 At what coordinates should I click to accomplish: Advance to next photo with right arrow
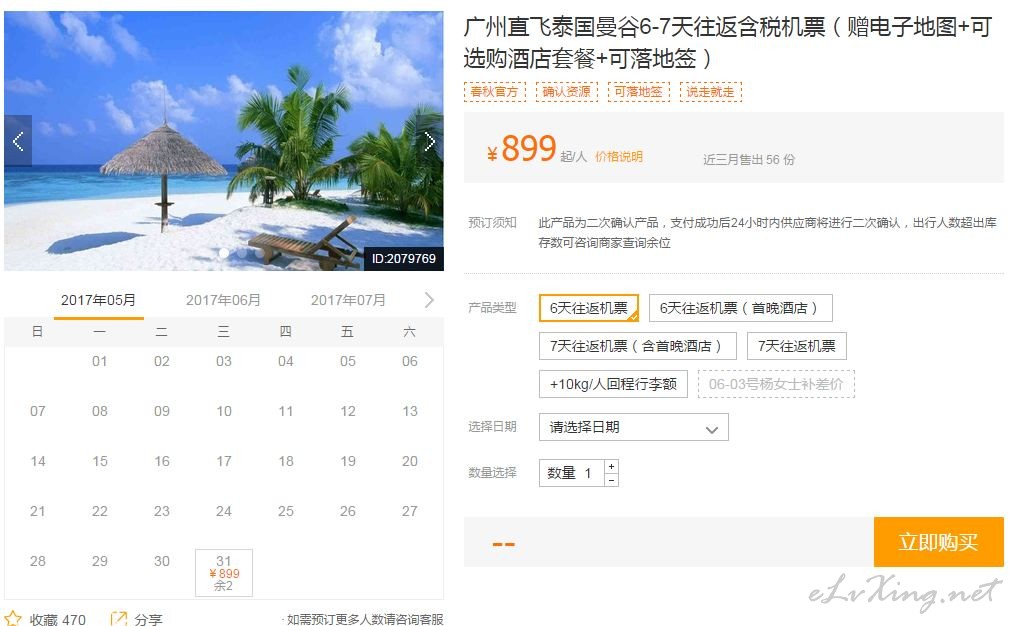pos(430,141)
